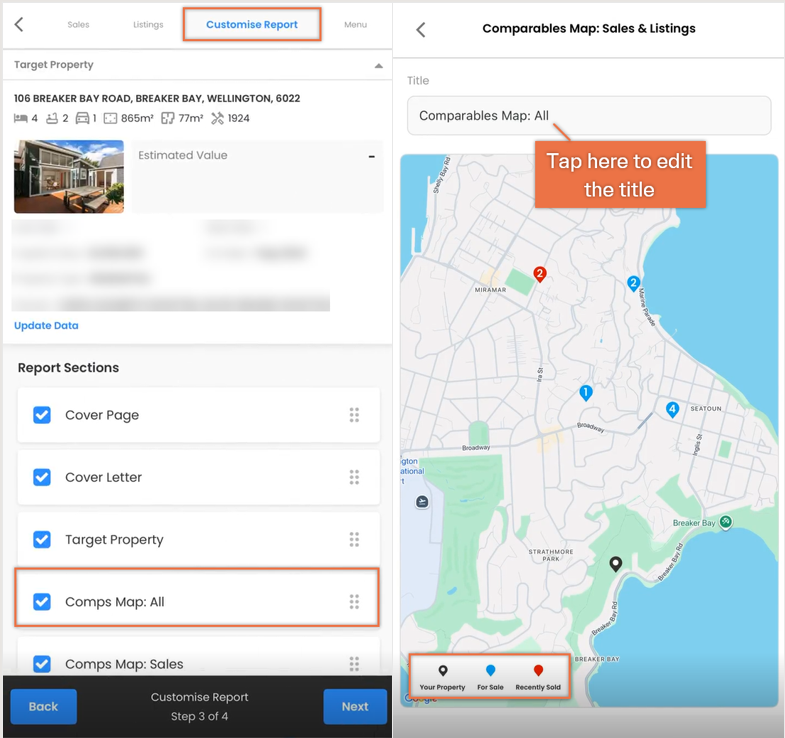Screen dimensions: 785x738
Task: Open the Sales tab
Action: [x=78, y=25]
